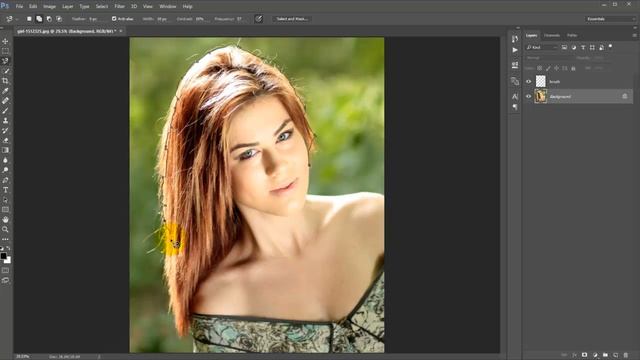Open the Edit Toolbar three-dots menu
Image resolution: width=640 pixels, height=360 pixels.
click(x=5, y=239)
